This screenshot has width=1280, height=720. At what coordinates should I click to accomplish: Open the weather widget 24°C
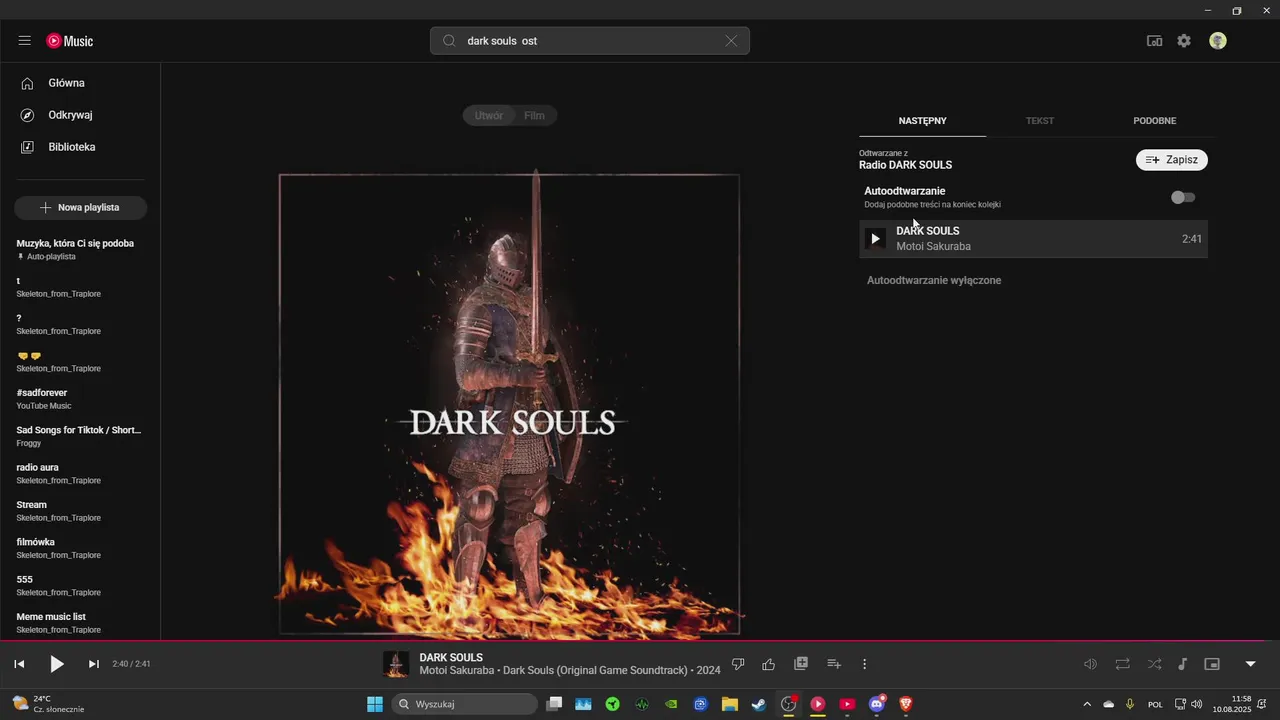[x=47, y=704]
